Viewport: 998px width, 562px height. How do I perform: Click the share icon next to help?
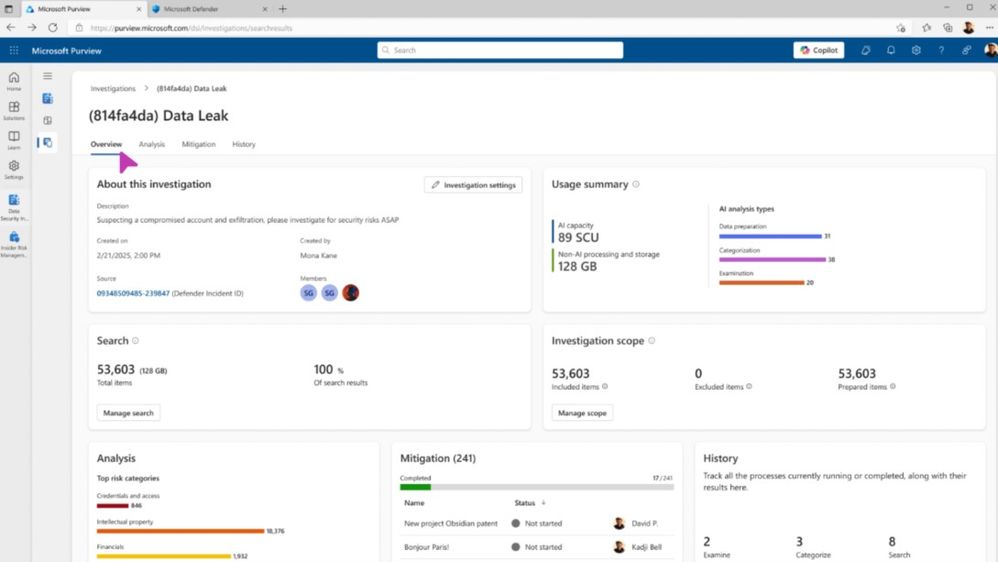click(x=966, y=50)
